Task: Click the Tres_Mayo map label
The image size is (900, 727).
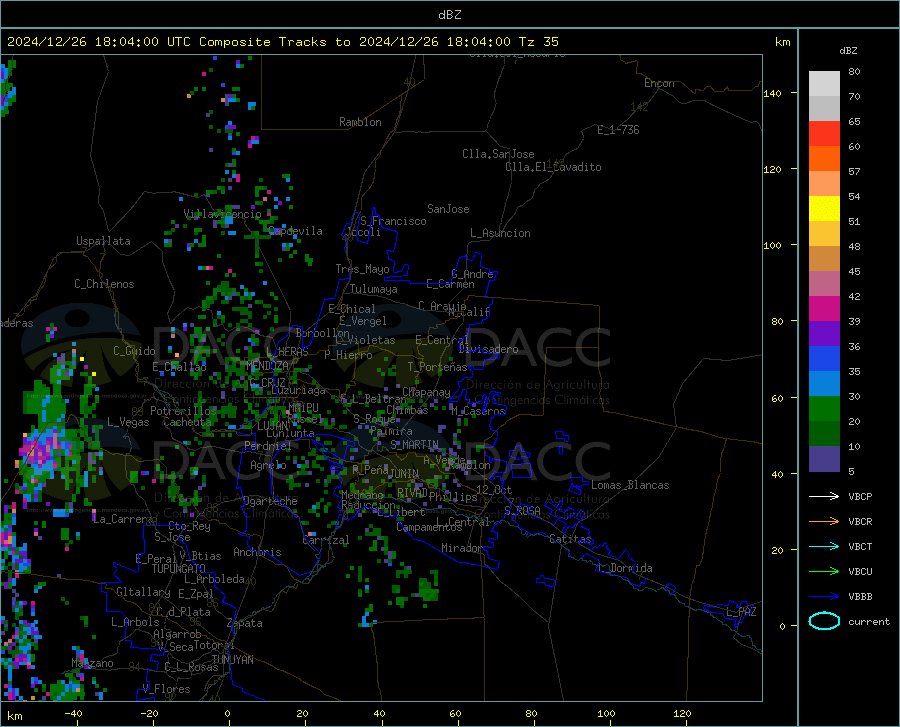Action: pyautogui.click(x=362, y=269)
